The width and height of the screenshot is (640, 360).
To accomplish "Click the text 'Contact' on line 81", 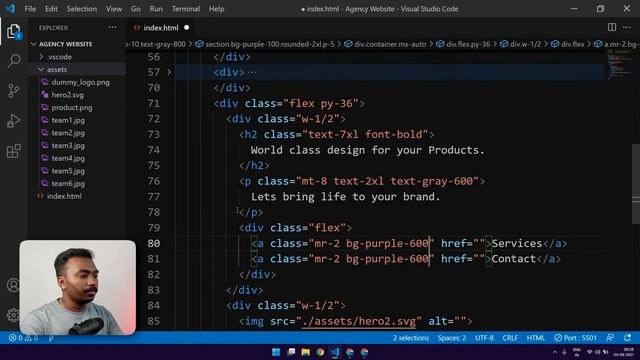I will coord(513,259).
